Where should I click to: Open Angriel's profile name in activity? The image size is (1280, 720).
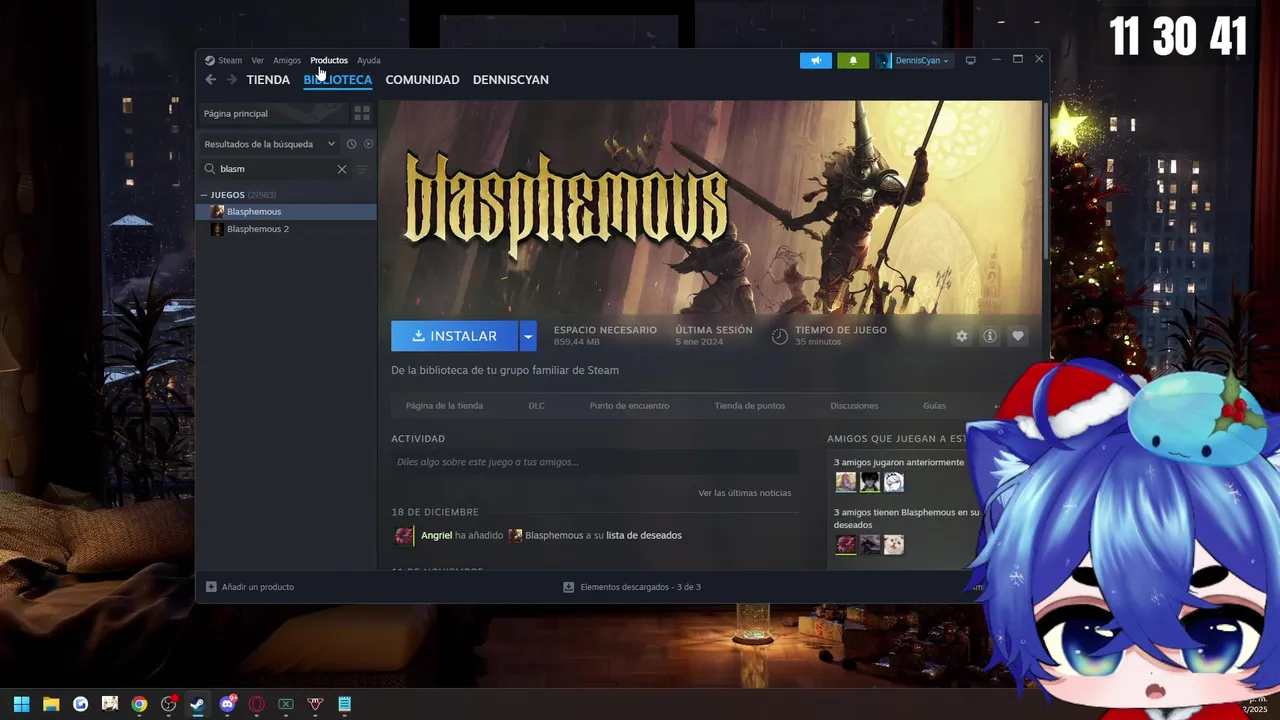click(436, 536)
